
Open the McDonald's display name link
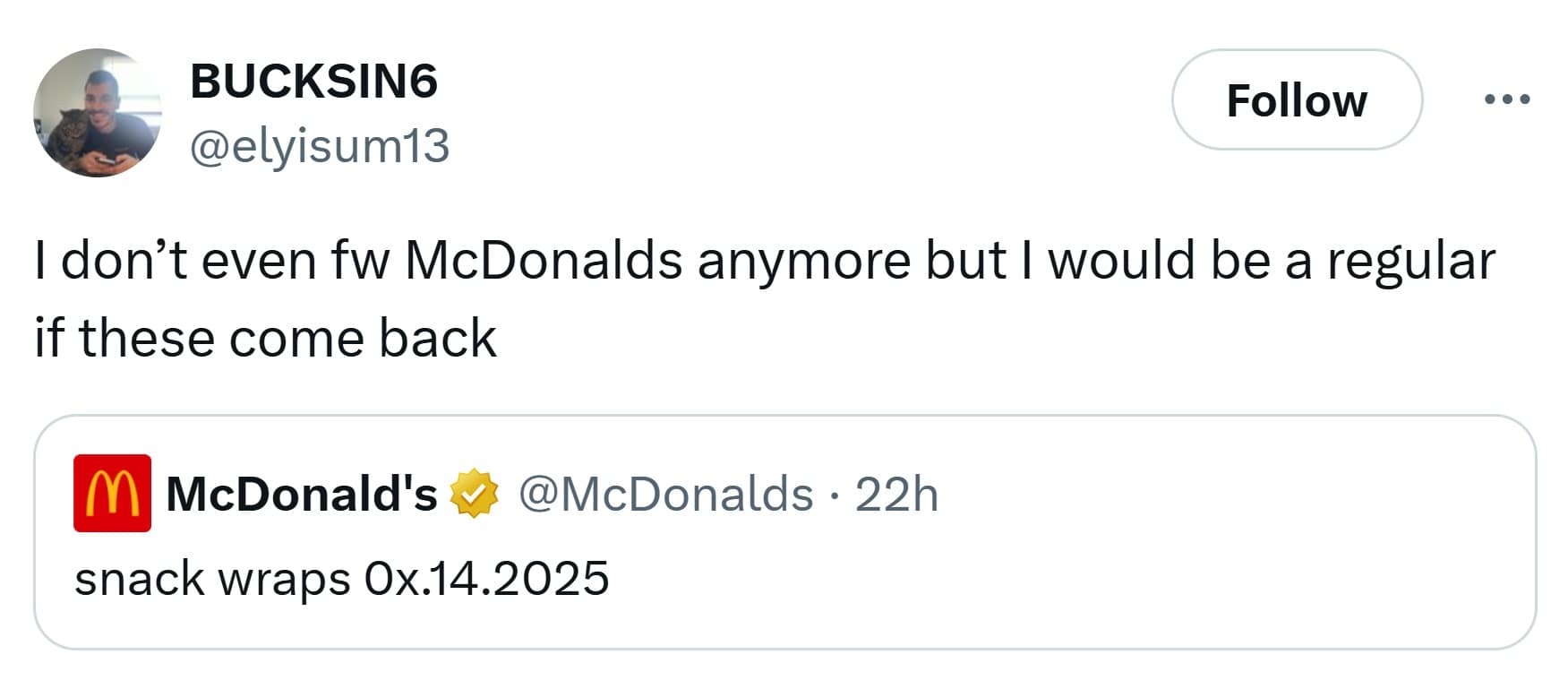303,492
